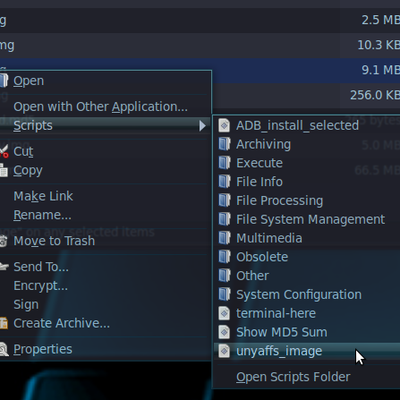Screen dimensions: 400x400
Task: Click Open Scripts Folder
Action: coord(293,377)
